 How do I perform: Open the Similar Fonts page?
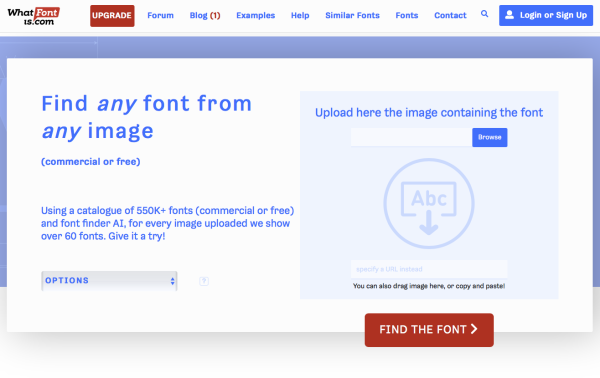[352, 16]
